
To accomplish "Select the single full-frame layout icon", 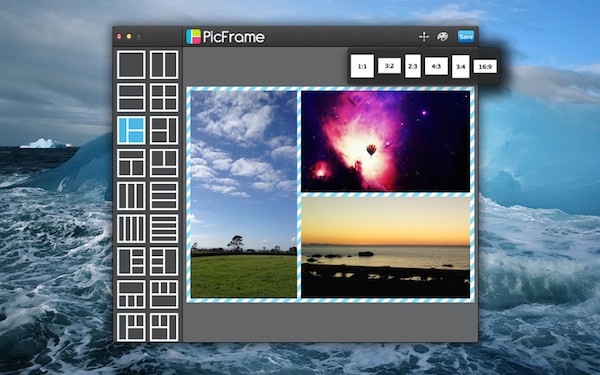I will click(131, 65).
